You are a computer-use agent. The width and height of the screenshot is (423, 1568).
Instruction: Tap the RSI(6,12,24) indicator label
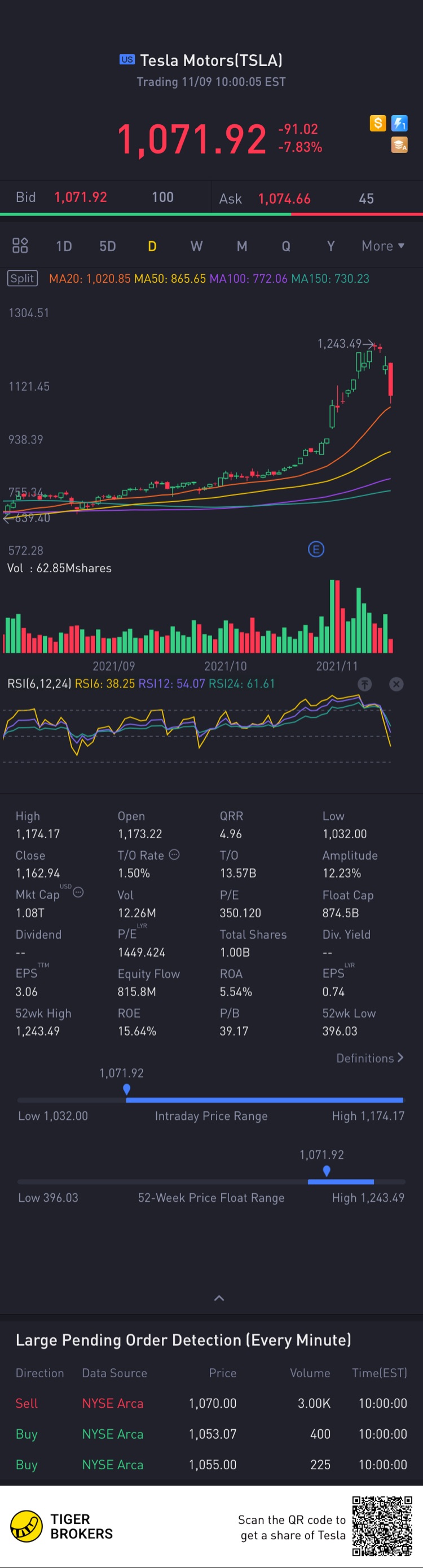[39, 684]
